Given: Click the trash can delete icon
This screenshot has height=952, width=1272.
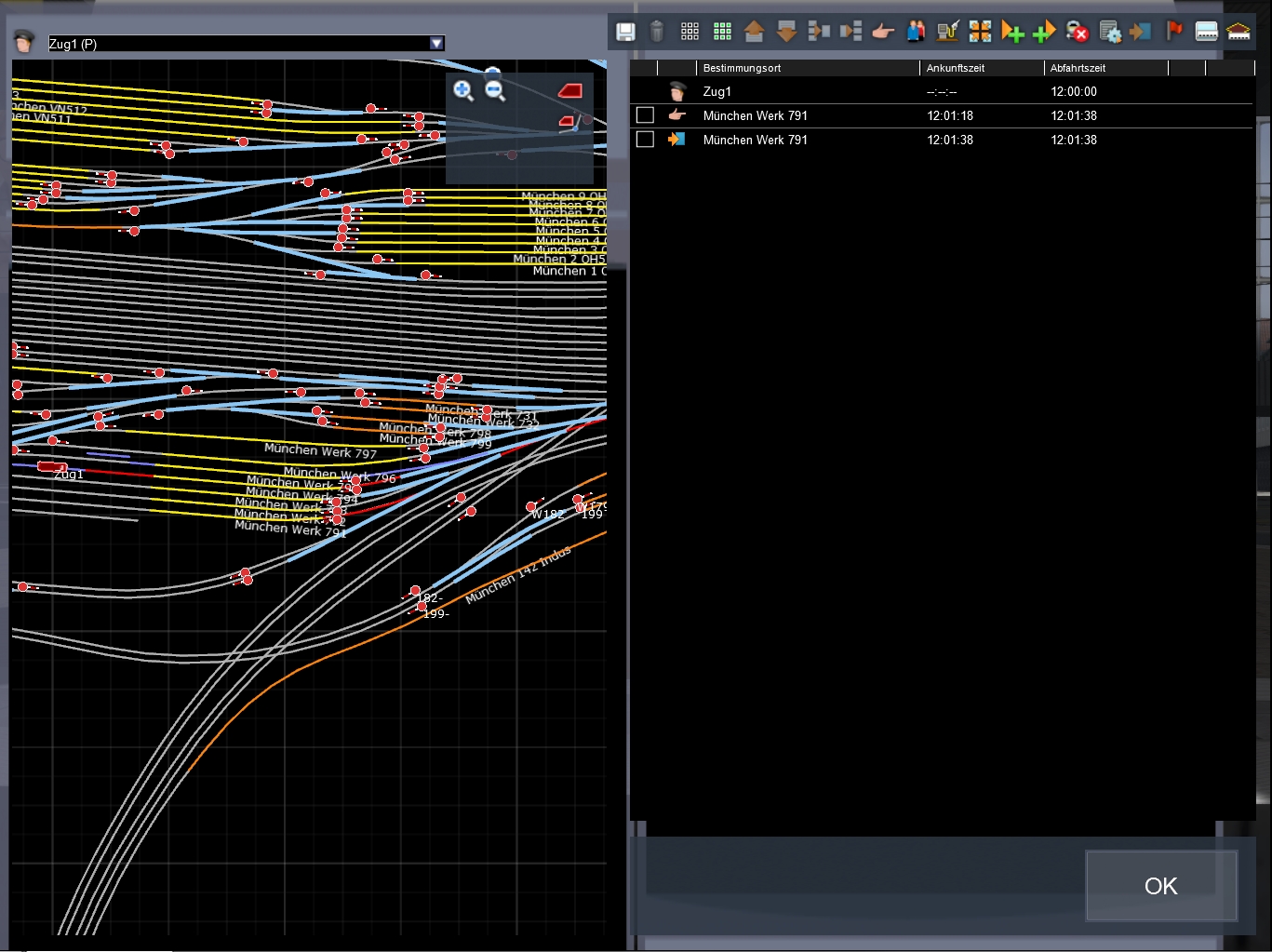Looking at the screenshot, I should (x=657, y=33).
